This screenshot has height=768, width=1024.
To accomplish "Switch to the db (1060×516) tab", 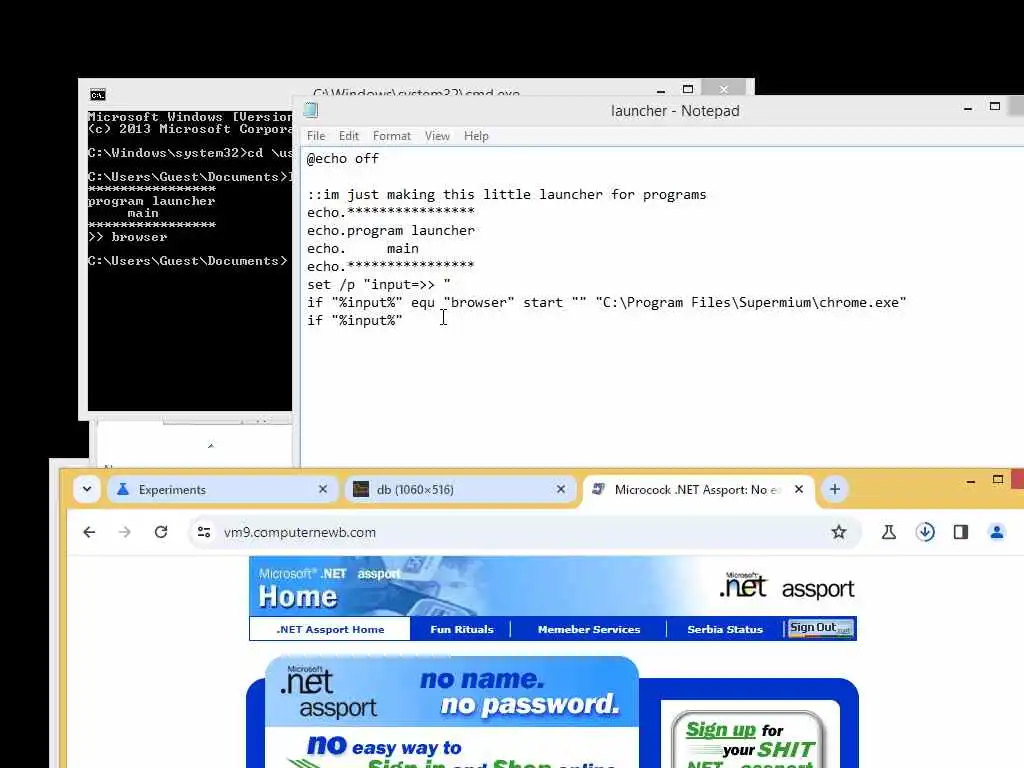I will click(460, 489).
